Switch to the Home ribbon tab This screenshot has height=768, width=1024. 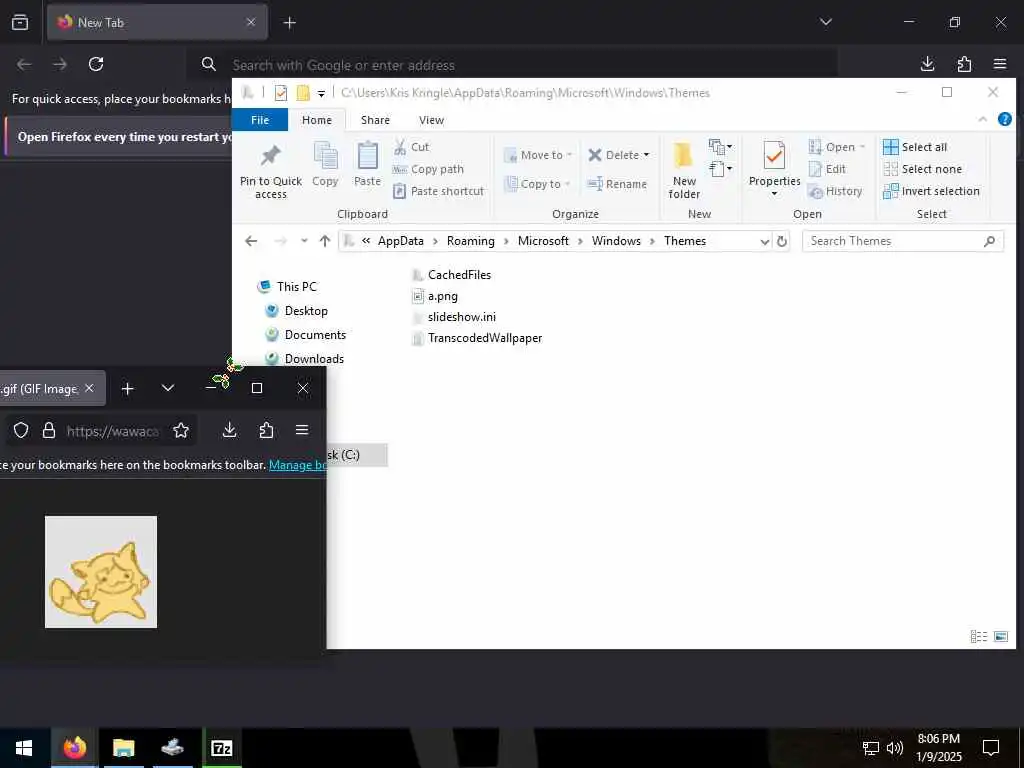(x=317, y=120)
